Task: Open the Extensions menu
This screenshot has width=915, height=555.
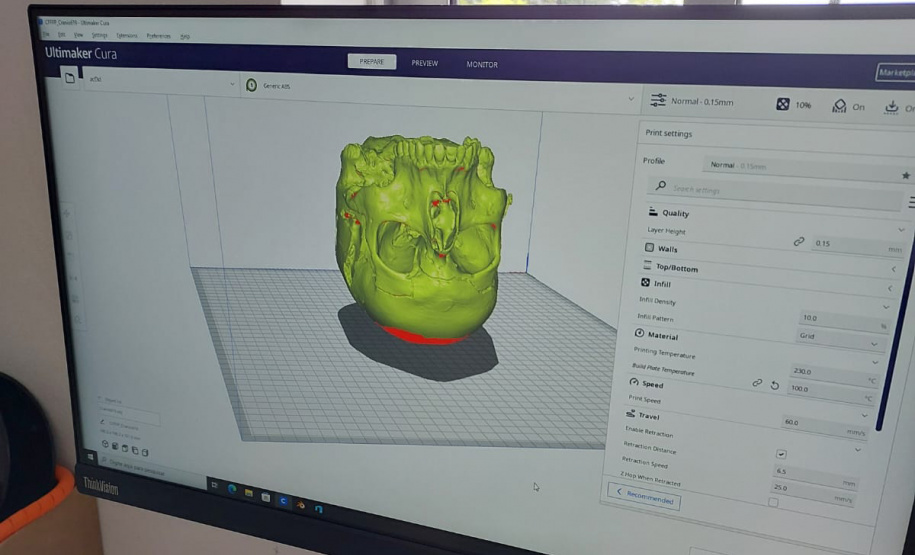Action: [127, 36]
